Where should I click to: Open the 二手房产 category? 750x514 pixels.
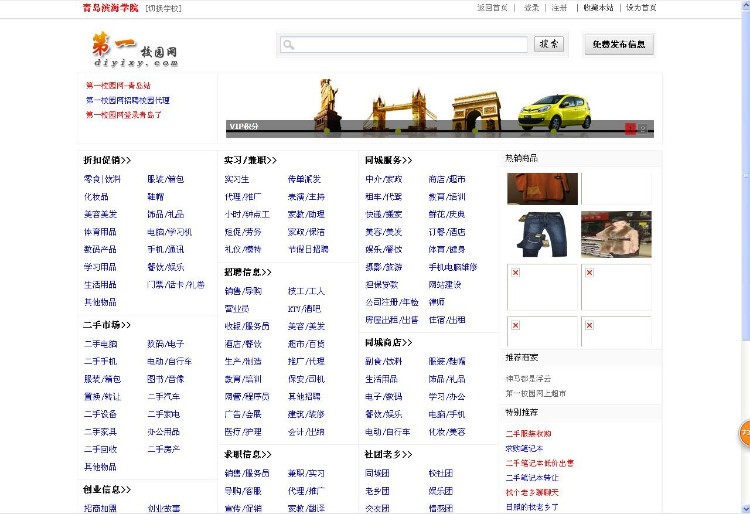click(x=164, y=449)
